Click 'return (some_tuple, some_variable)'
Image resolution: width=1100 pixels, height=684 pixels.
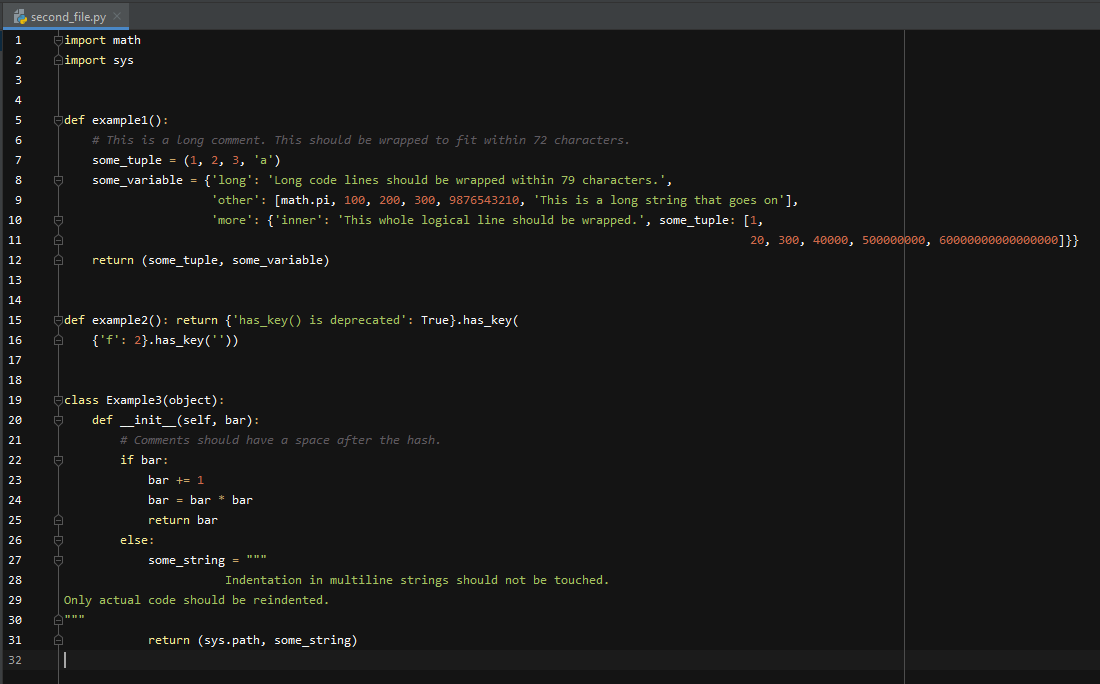tap(210, 260)
